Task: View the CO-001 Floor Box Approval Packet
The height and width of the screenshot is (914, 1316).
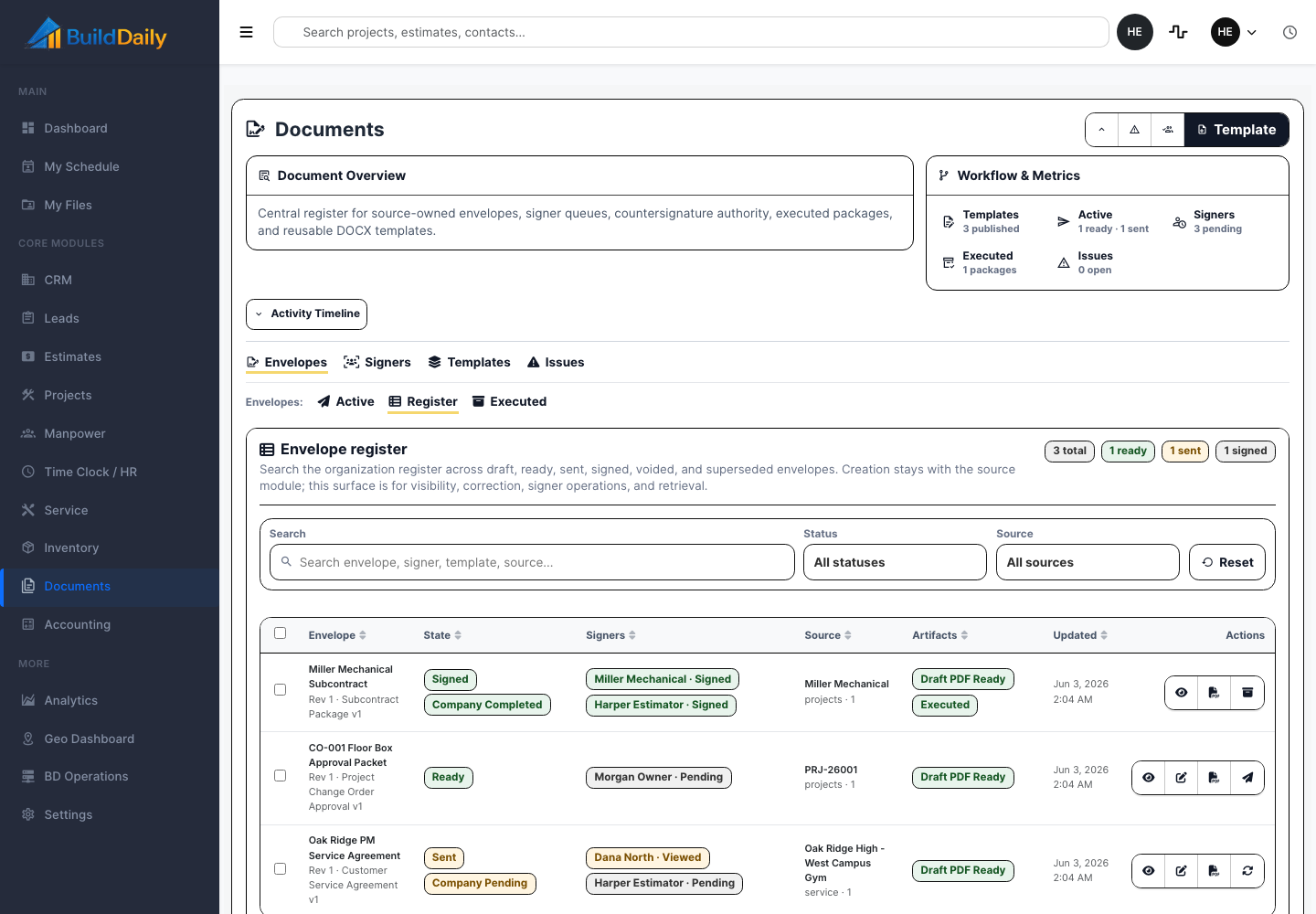Action: [1149, 778]
